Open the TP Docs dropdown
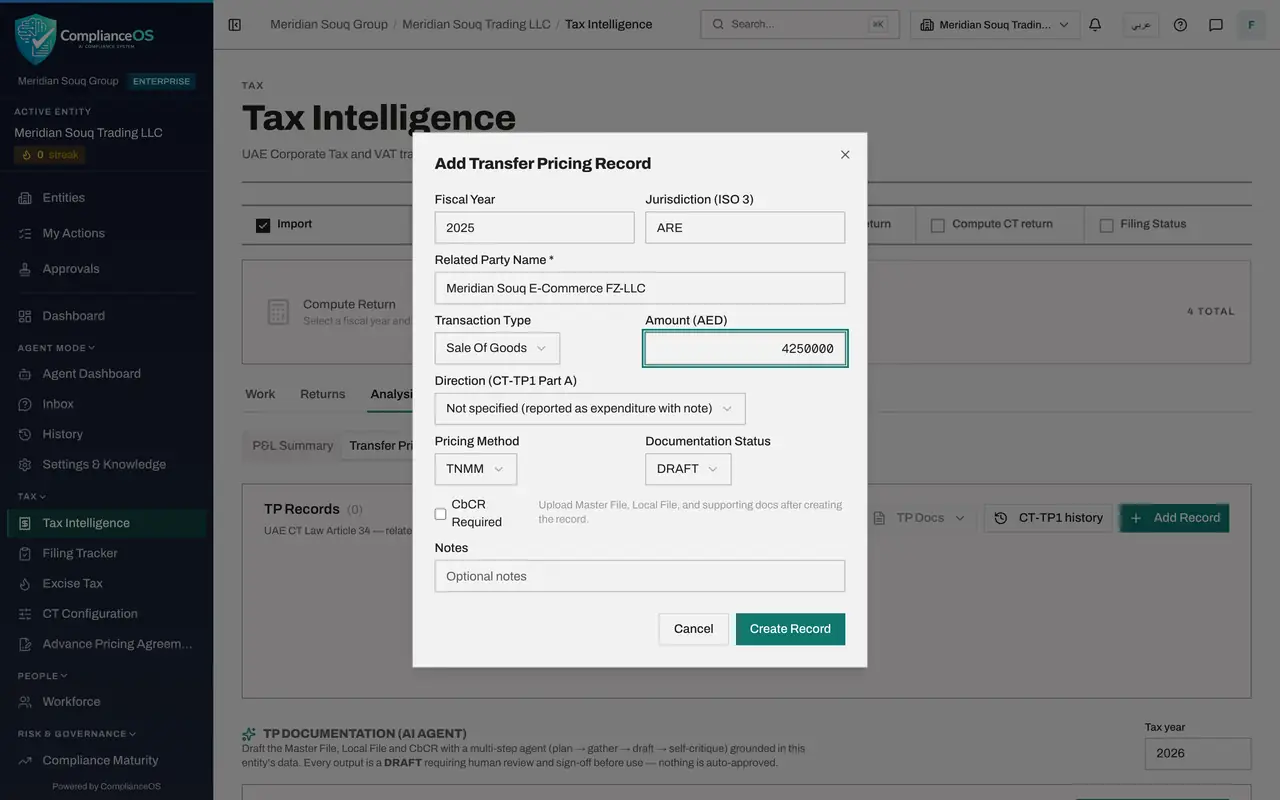 tap(918, 518)
